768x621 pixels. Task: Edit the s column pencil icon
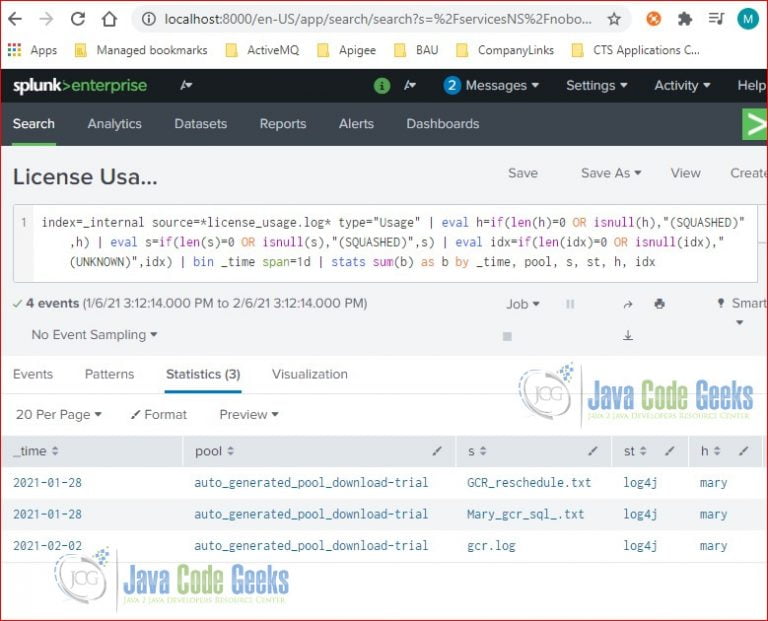(593, 451)
